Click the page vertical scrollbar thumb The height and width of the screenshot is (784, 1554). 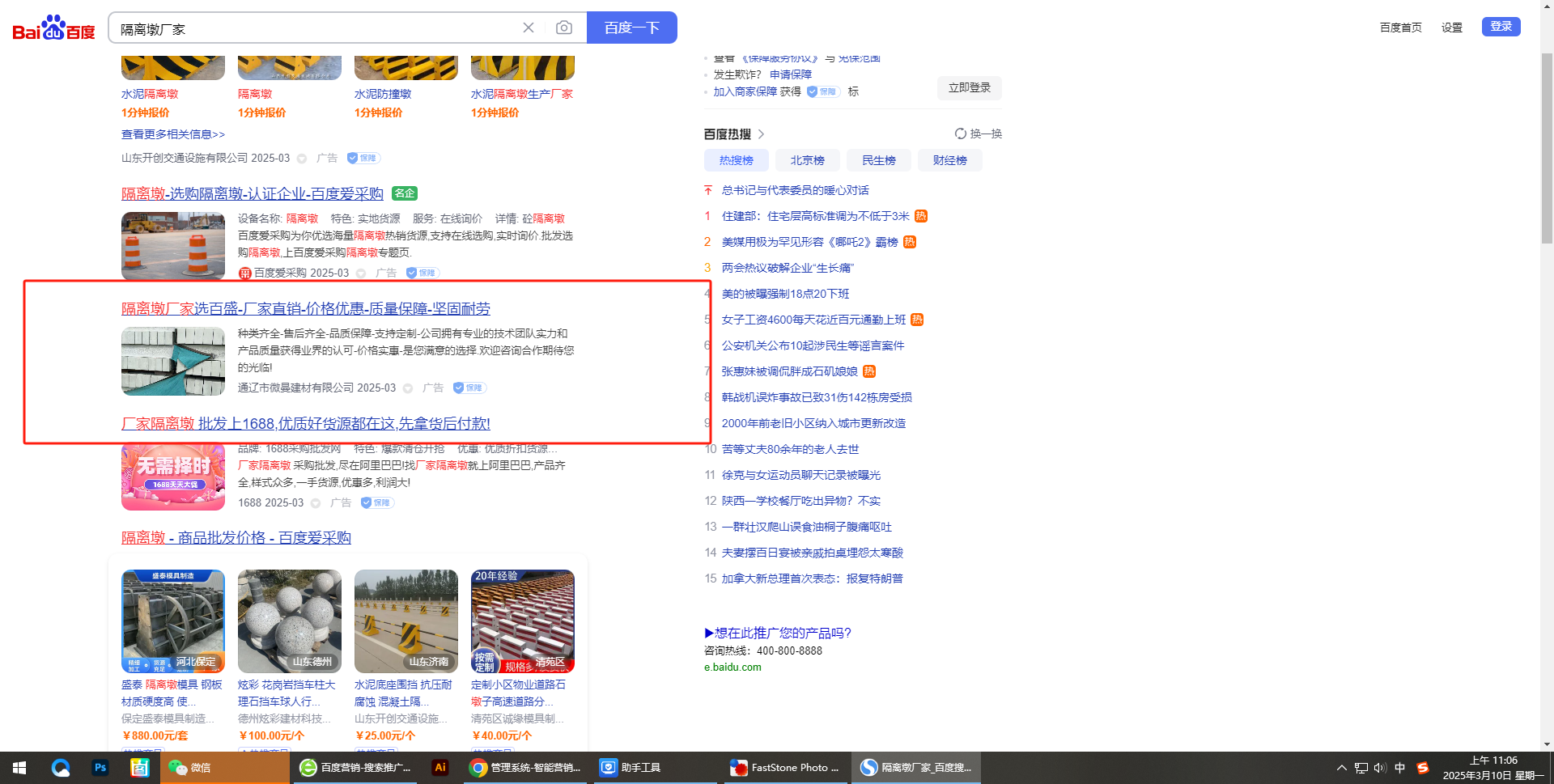pos(1547,147)
